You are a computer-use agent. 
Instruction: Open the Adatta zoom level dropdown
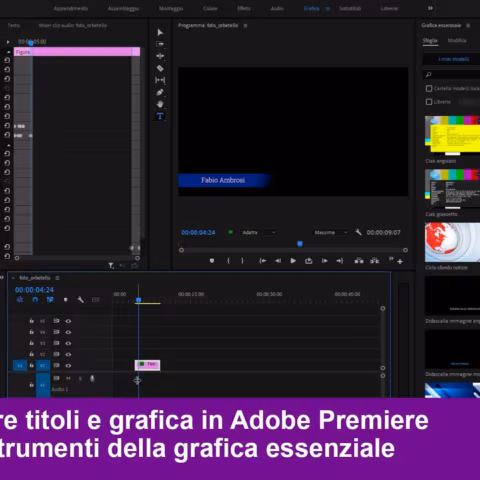tap(258, 232)
